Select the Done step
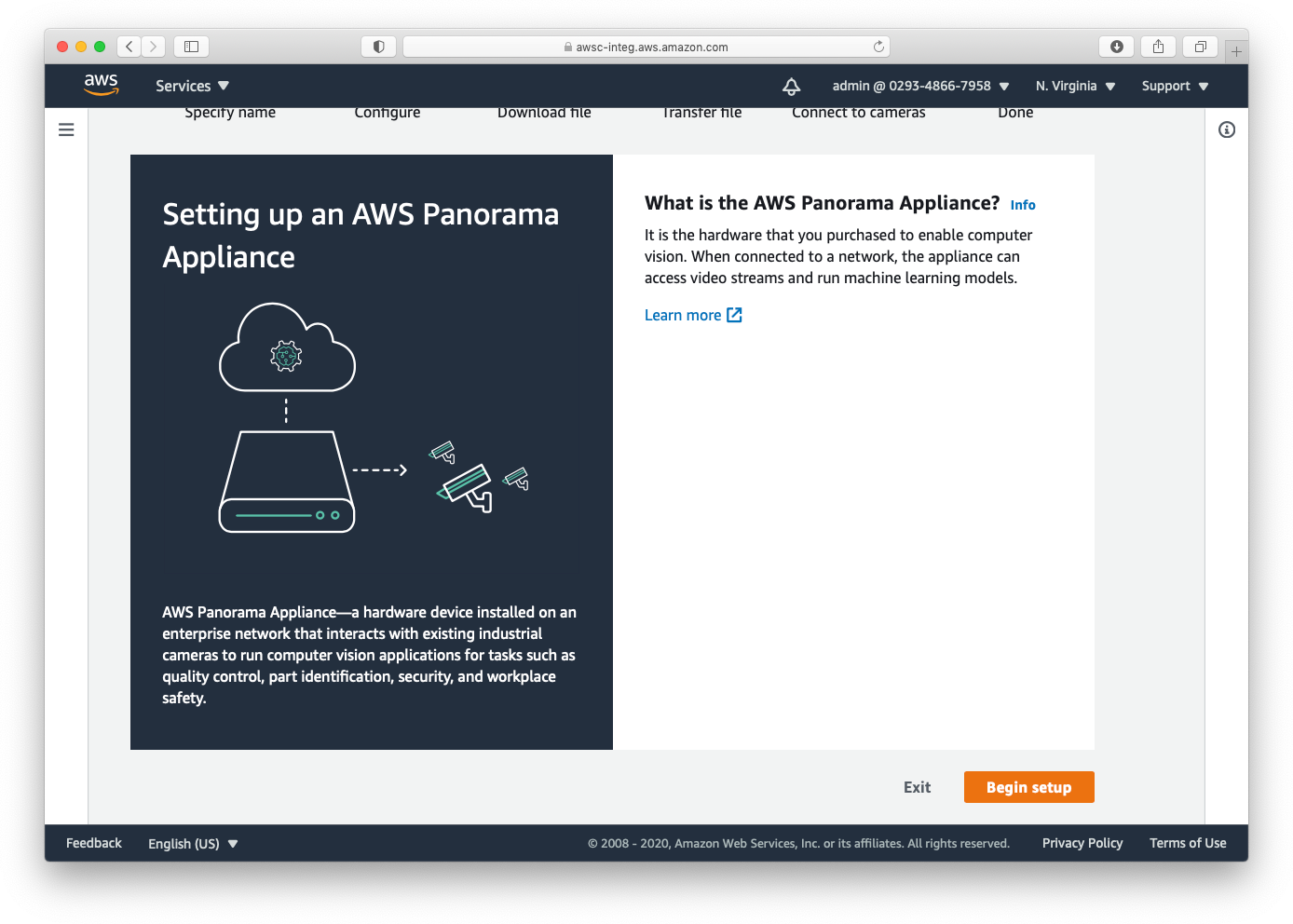 tap(1015, 113)
